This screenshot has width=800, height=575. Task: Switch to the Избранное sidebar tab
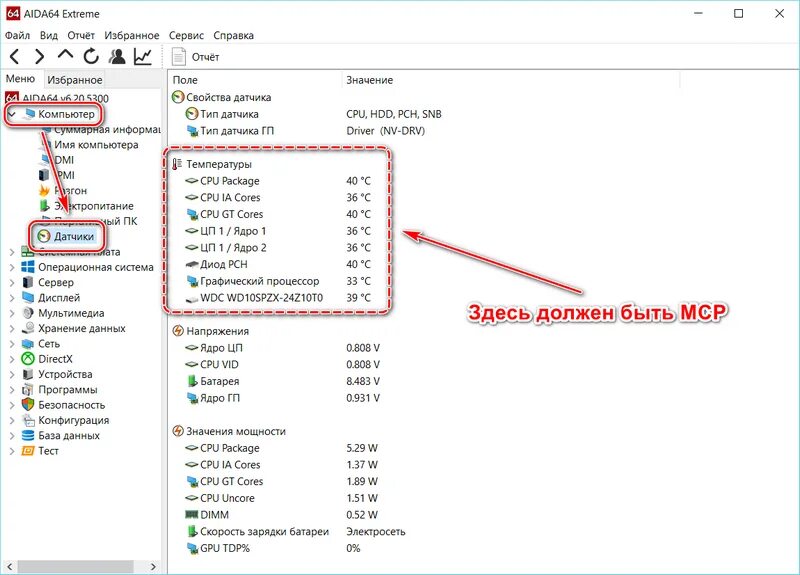click(x=74, y=80)
